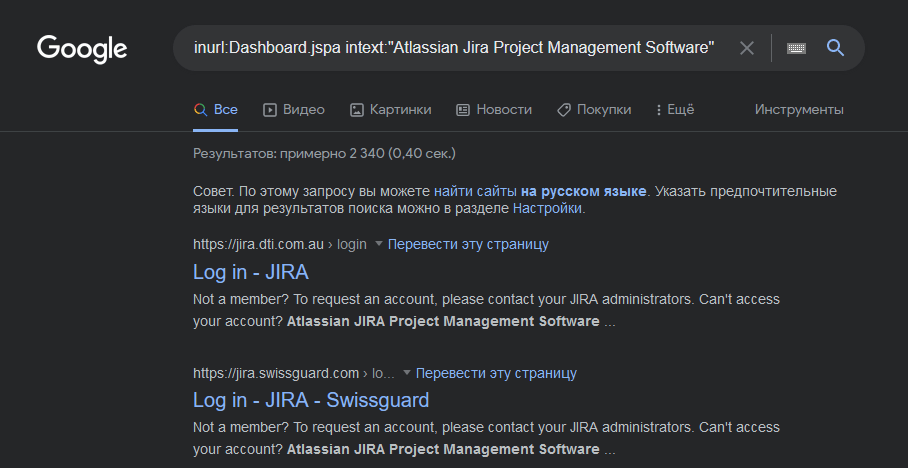Open Инструменты search tools
Image resolution: width=908 pixels, height=468 pixels.
pyautogui.click(x=799, y=109)
